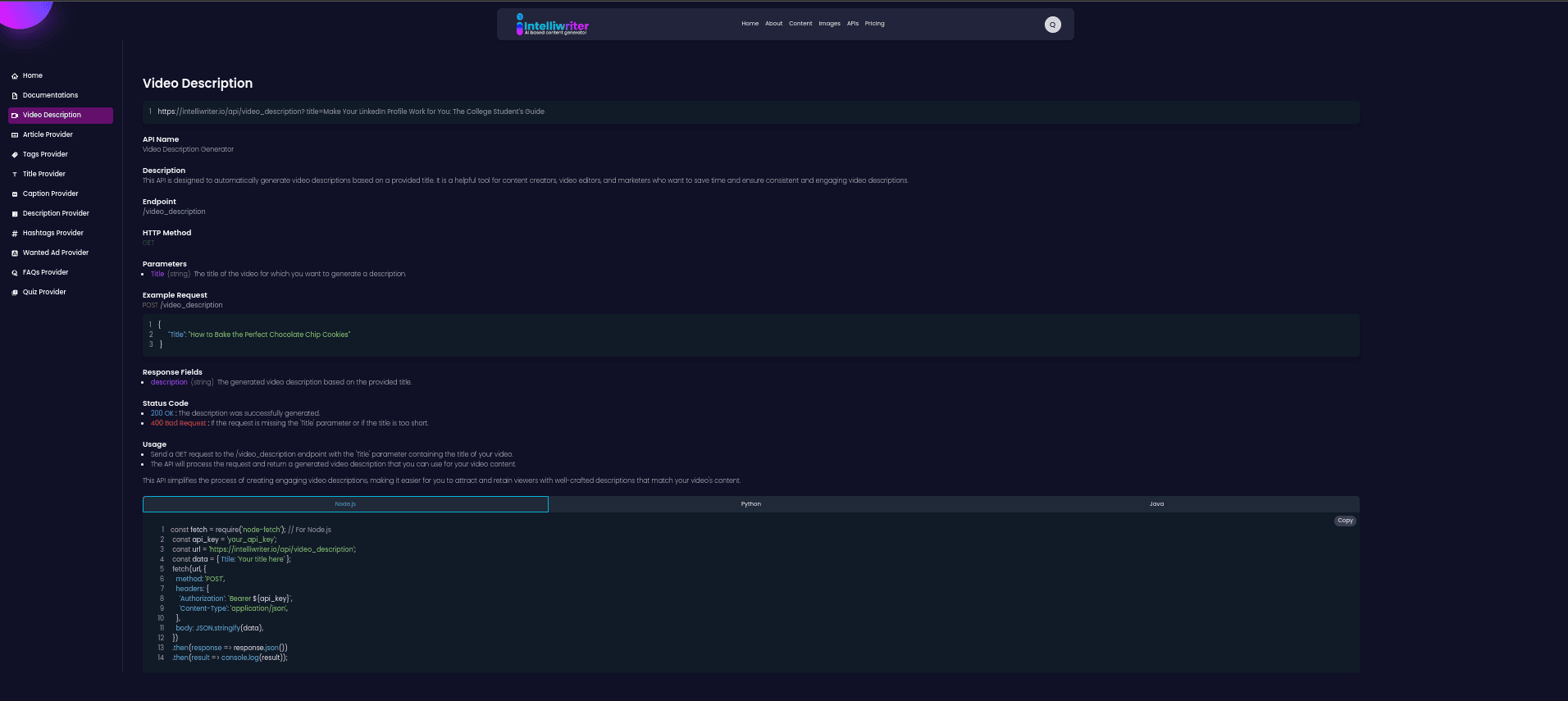
Task: Click the 'const api_key' code line
Action: click(225, 539)
